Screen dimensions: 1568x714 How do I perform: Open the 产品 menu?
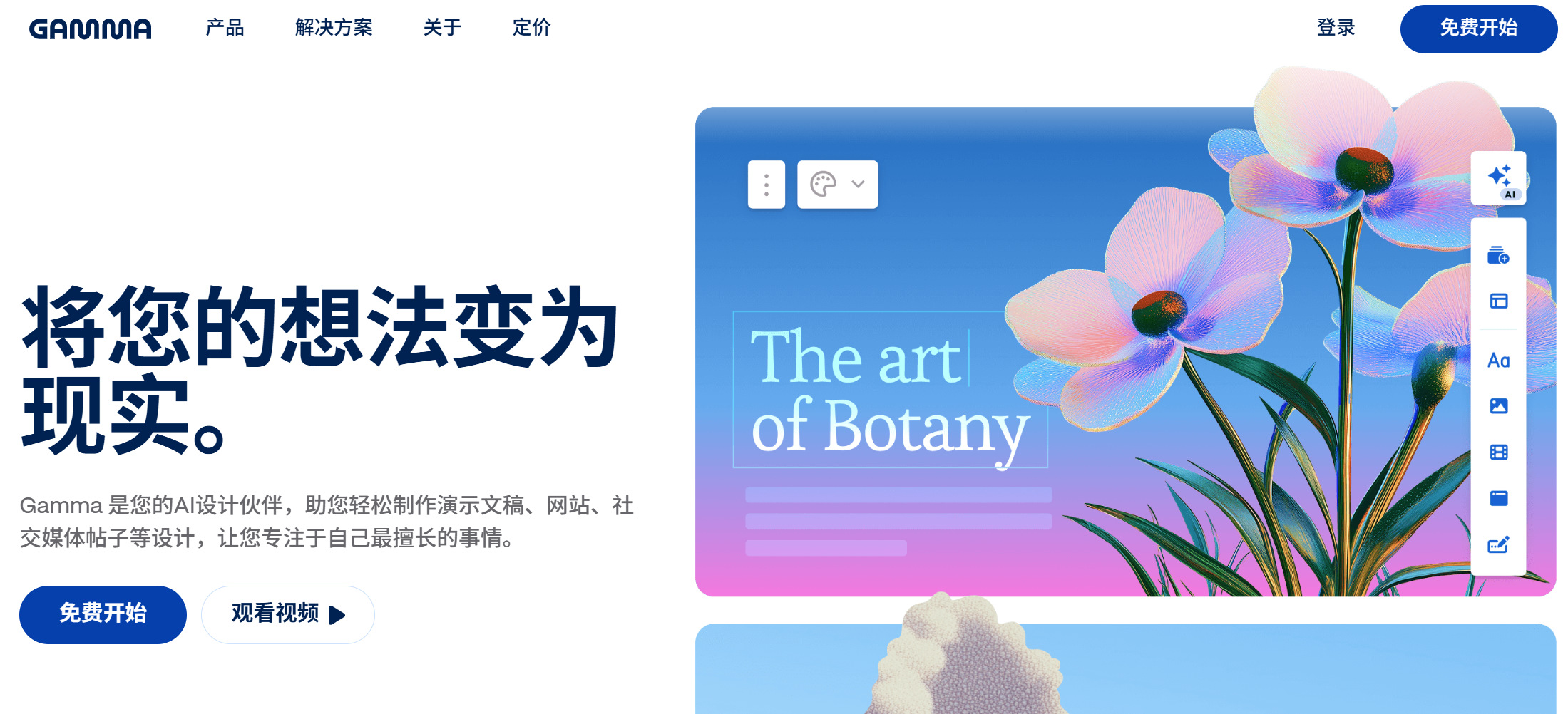point(225,28)
